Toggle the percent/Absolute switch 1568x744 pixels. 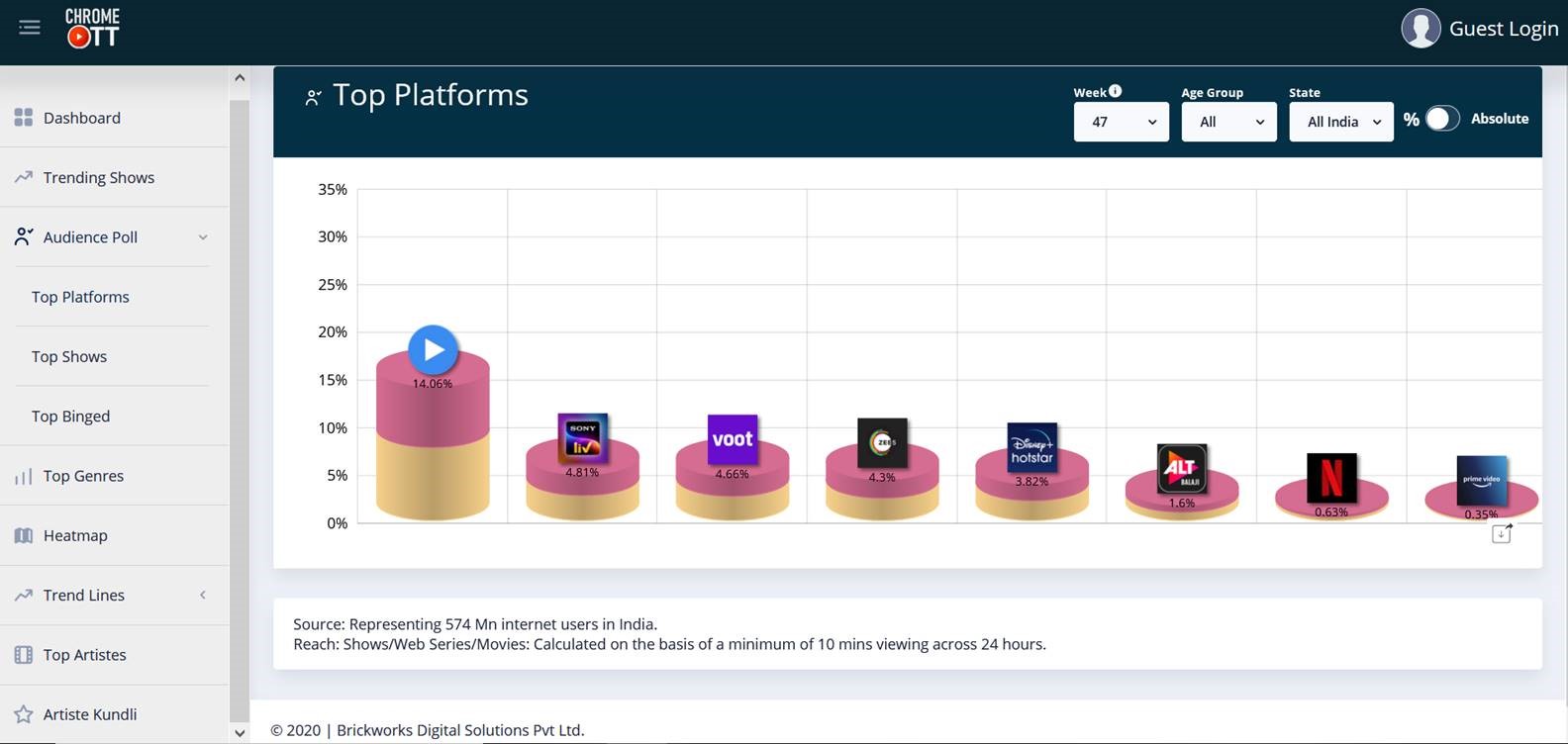coord(1442,119)
